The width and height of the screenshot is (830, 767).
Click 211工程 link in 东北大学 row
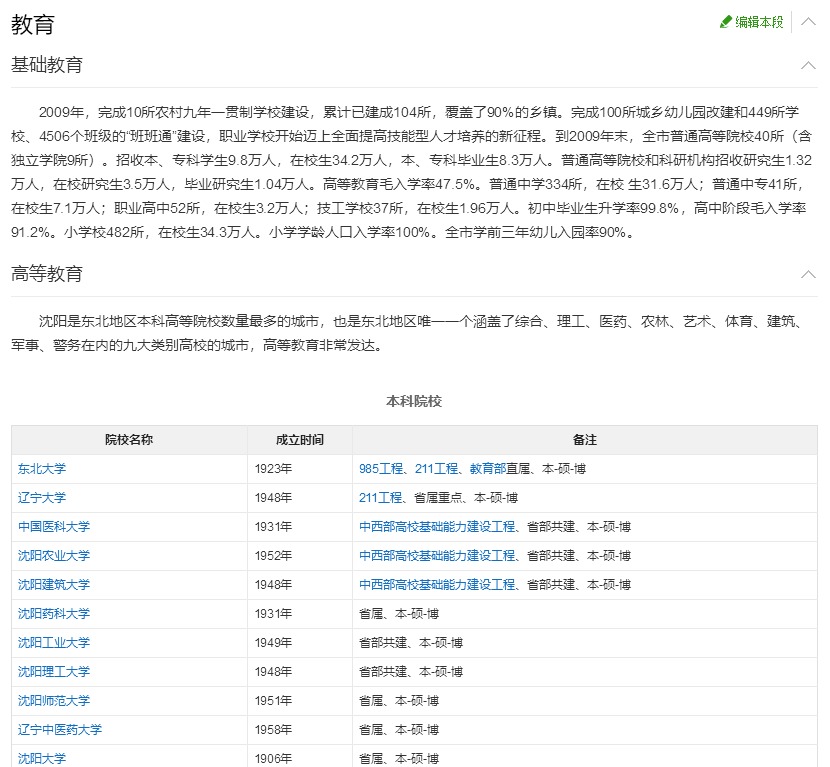click(437, 468)
